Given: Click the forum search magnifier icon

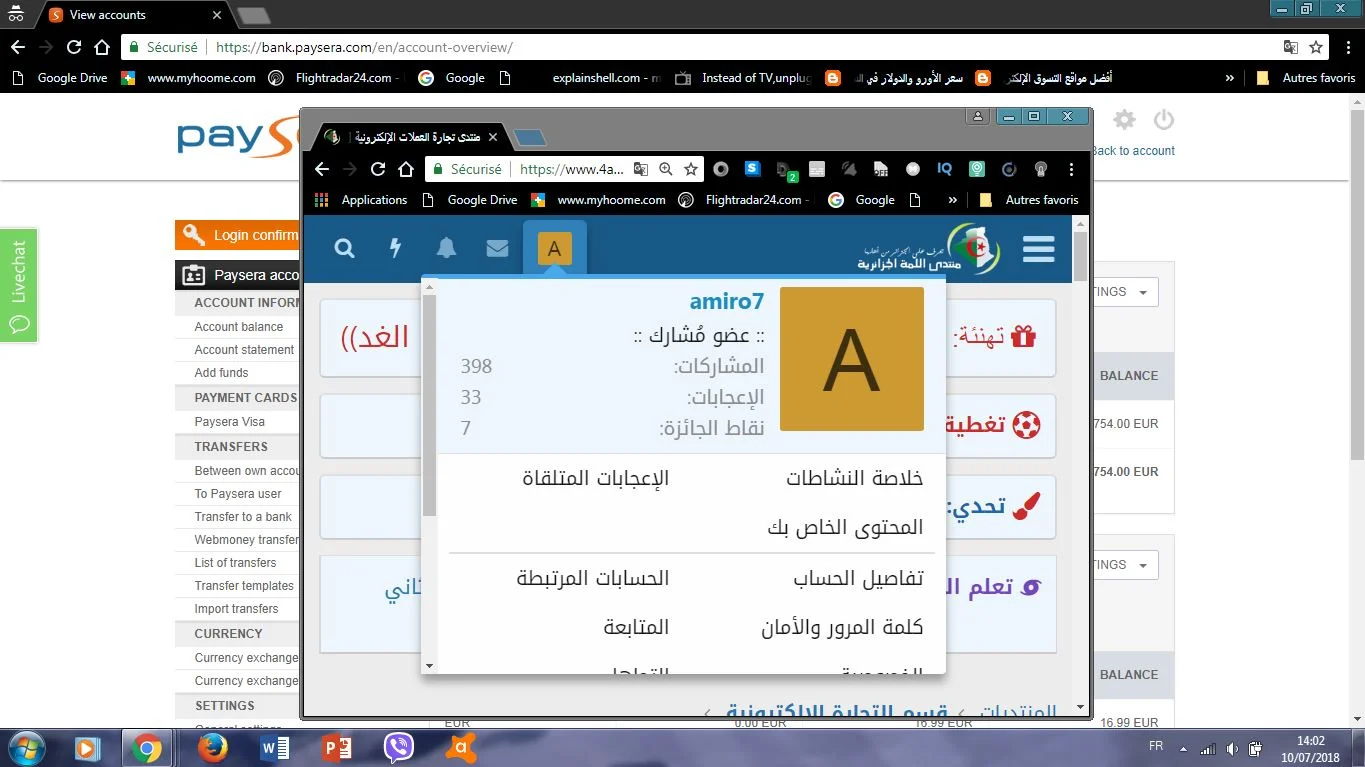Looking at the screenshot, I should (x=345, y=249).
